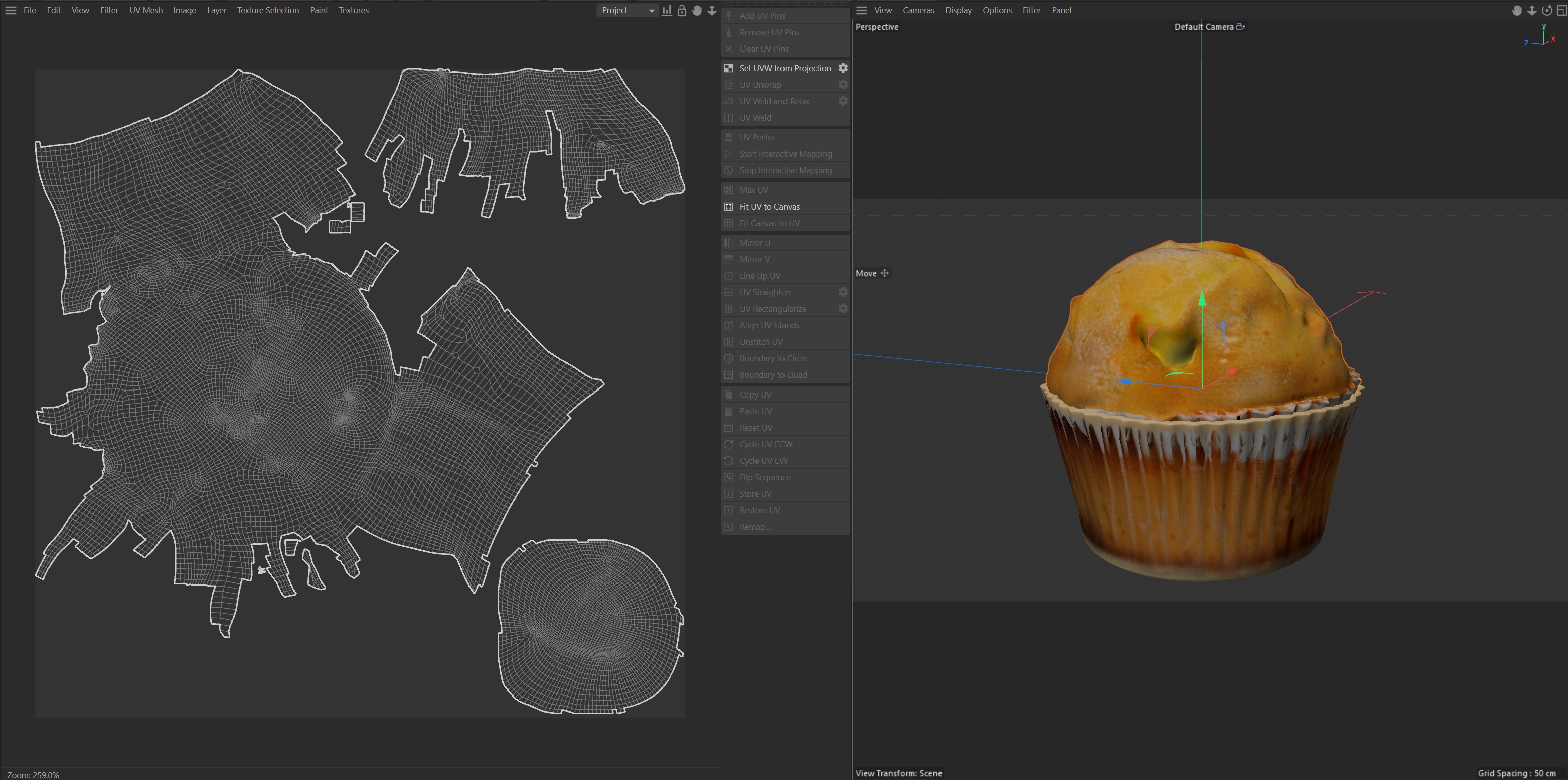Open the Cameras menu in viewport
1568x780 pixels.
(918, 11)
